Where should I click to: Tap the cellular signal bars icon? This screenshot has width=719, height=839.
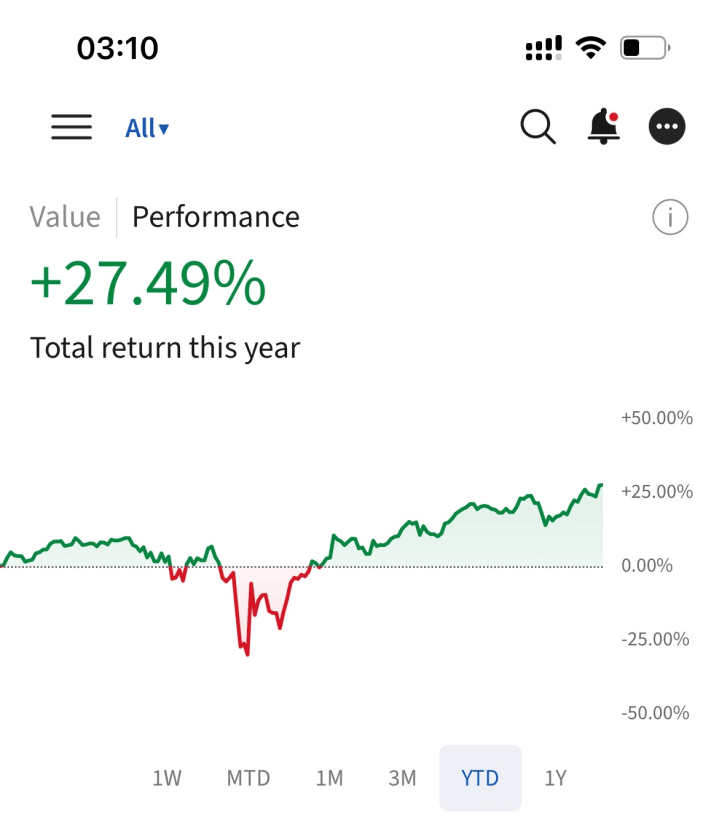click(543, 48)
